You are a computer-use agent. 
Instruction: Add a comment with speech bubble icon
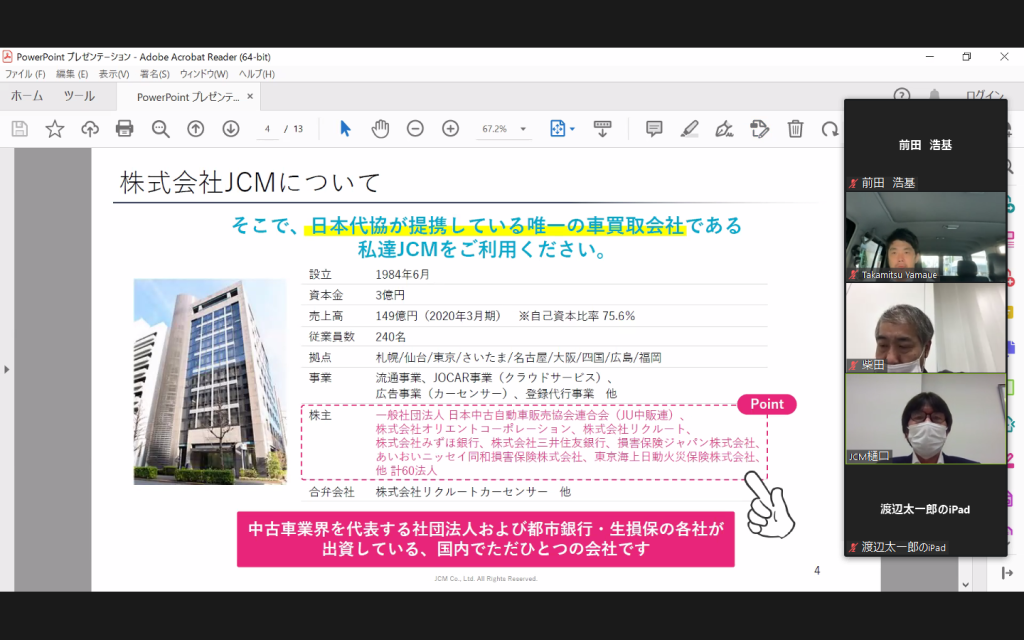coord(654,129)
